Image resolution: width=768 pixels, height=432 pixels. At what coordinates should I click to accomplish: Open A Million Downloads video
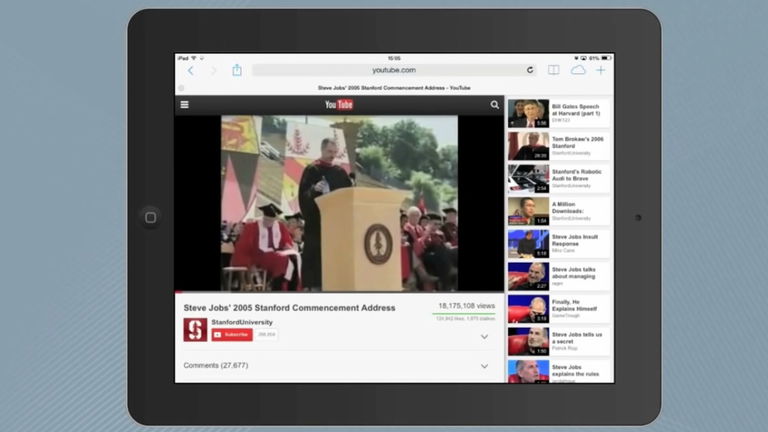559,211
